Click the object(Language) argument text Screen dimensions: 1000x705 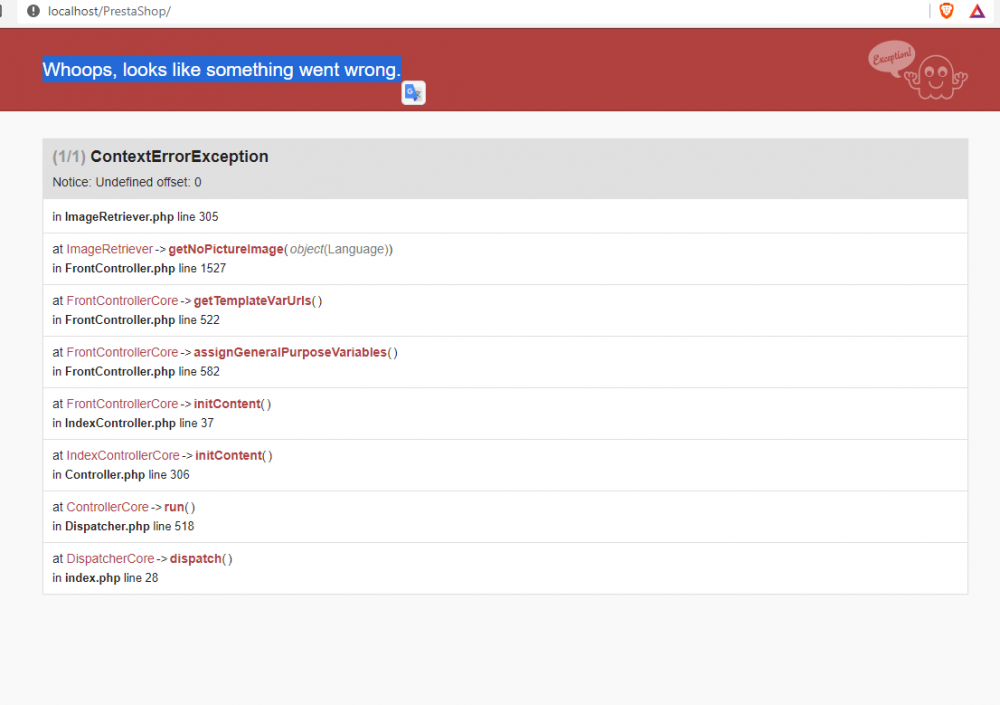[x=341, y=249]
